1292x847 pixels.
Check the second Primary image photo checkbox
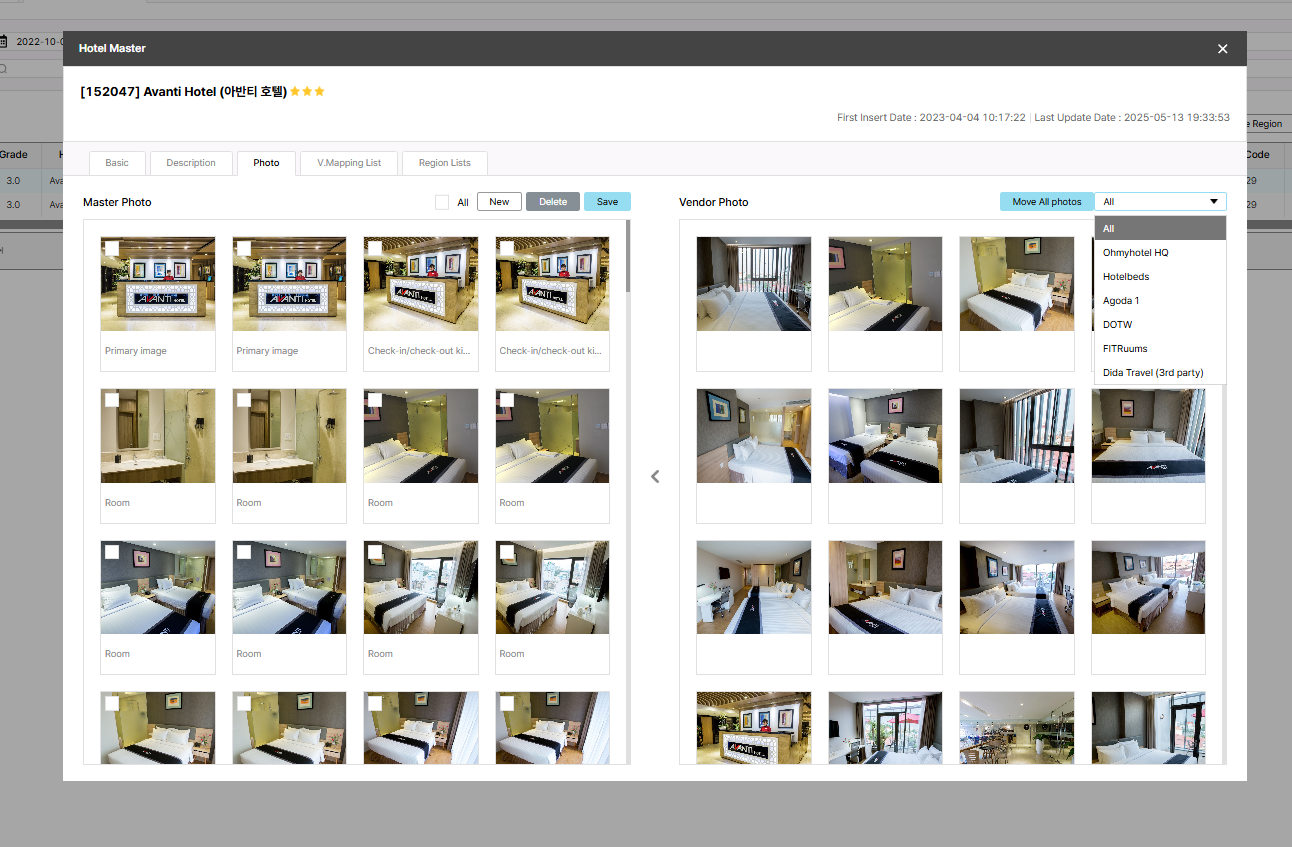coord(244,248)
